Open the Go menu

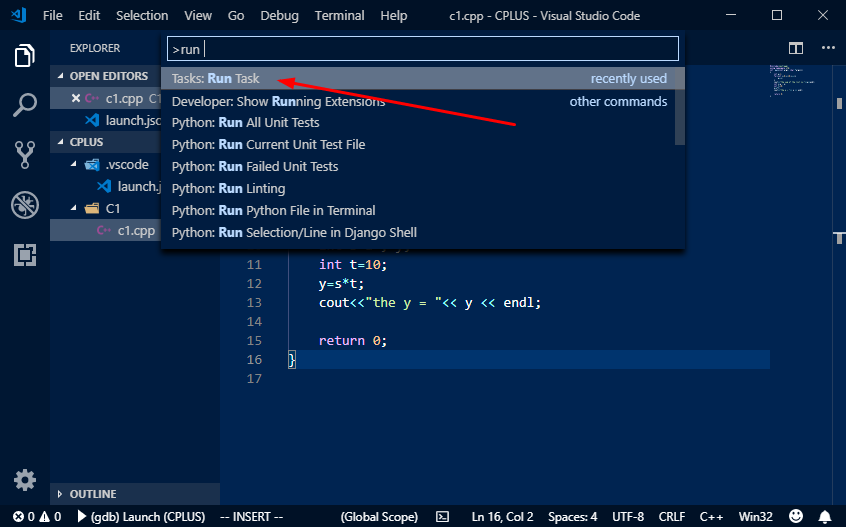236,16
